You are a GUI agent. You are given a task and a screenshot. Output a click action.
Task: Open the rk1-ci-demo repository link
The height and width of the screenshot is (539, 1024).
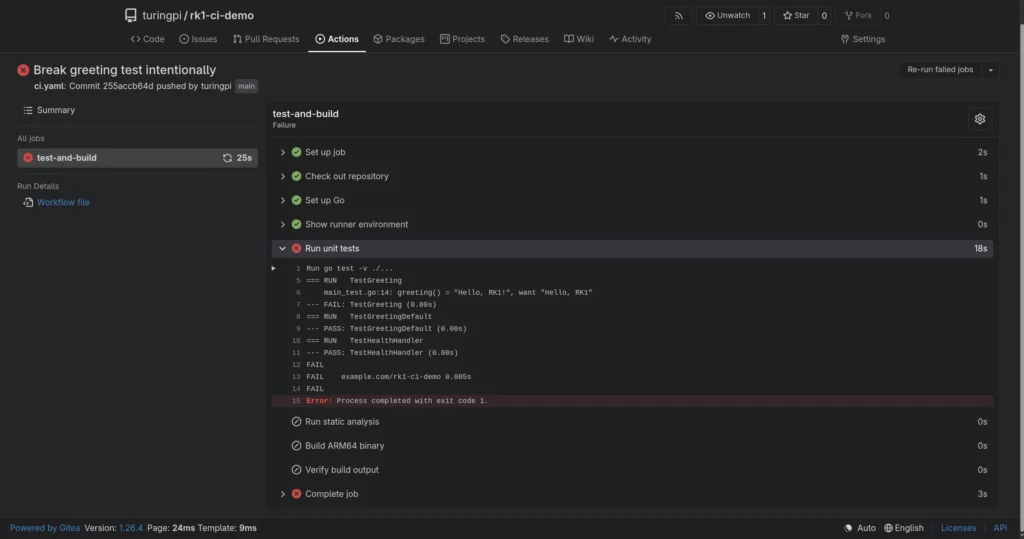click(x=222, y=15)
